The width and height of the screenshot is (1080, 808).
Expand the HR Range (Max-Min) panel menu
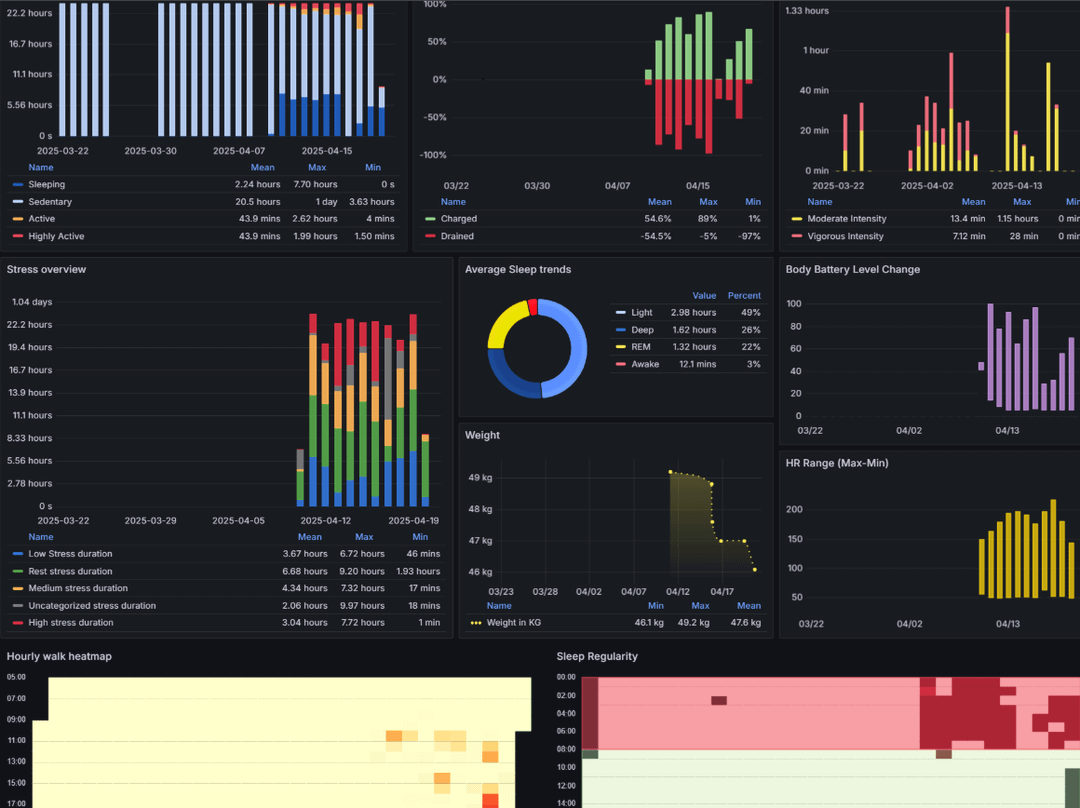(836, 463)
